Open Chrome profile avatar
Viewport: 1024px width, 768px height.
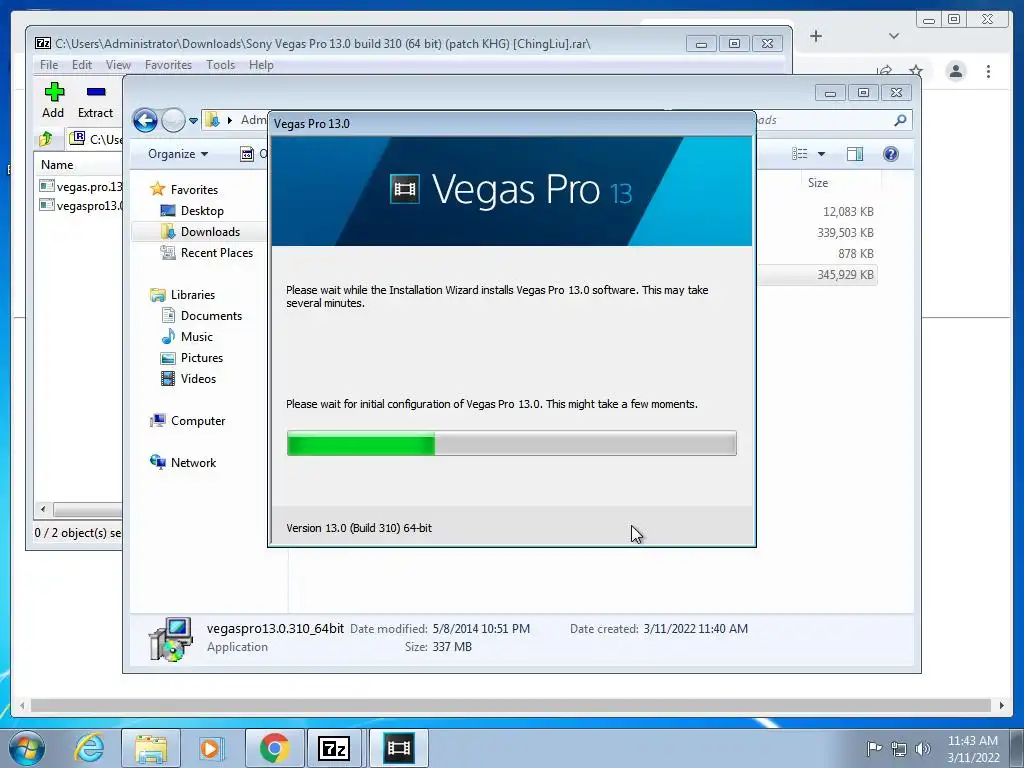click(955, 71)
